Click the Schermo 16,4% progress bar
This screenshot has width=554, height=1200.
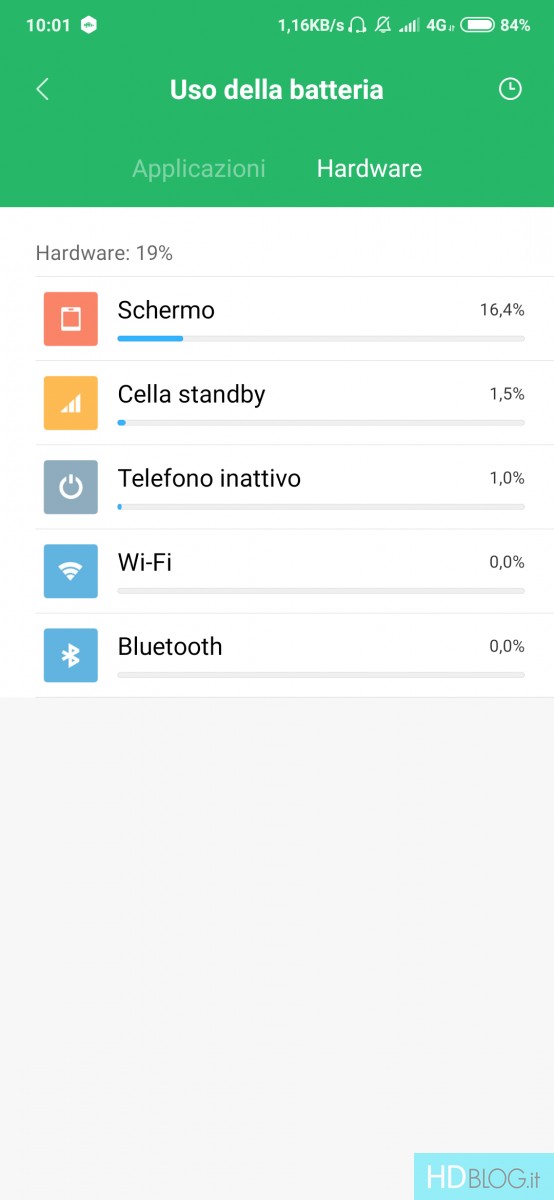coord(321,339)
